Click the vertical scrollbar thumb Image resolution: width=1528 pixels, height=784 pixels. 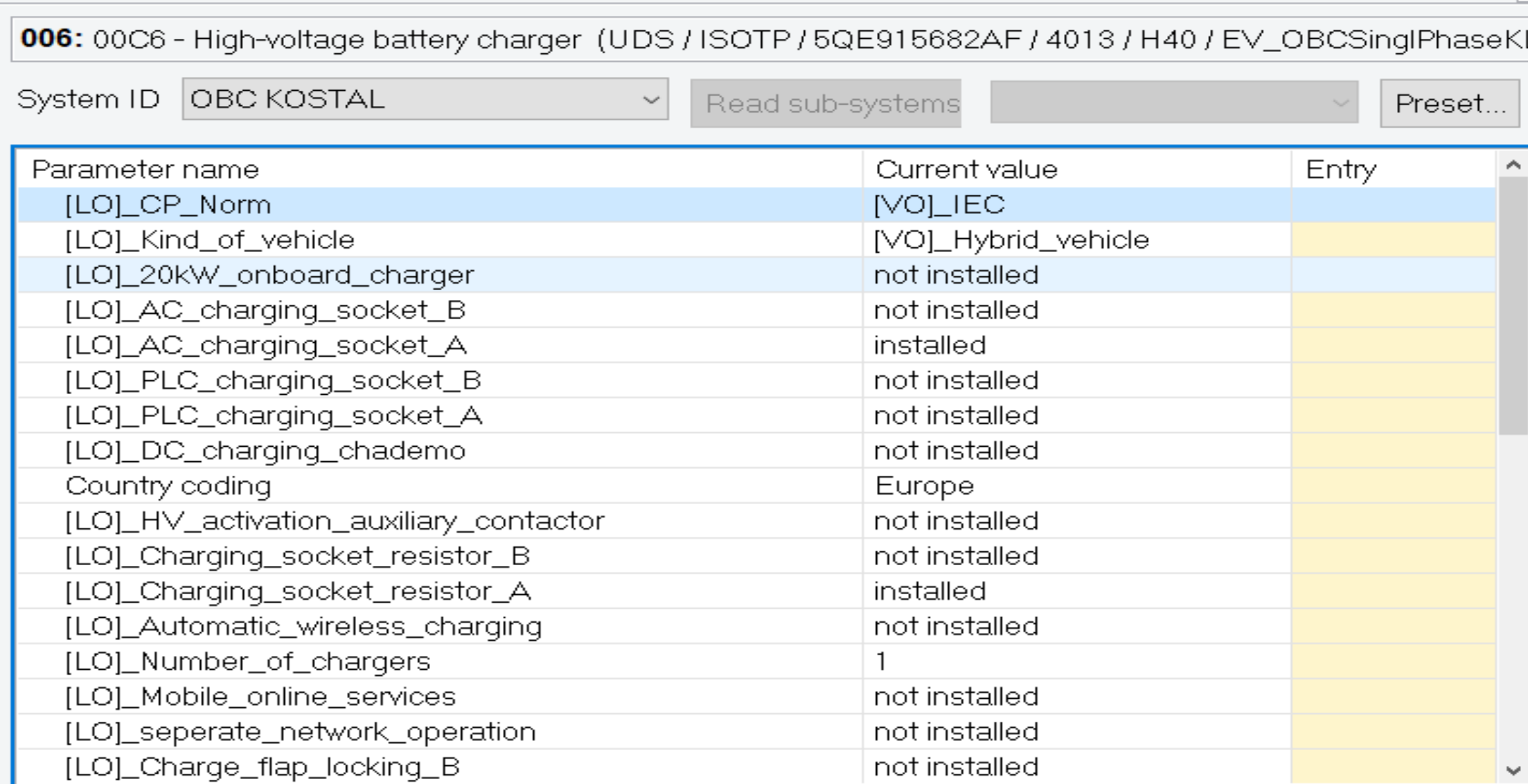[1513, 305]
